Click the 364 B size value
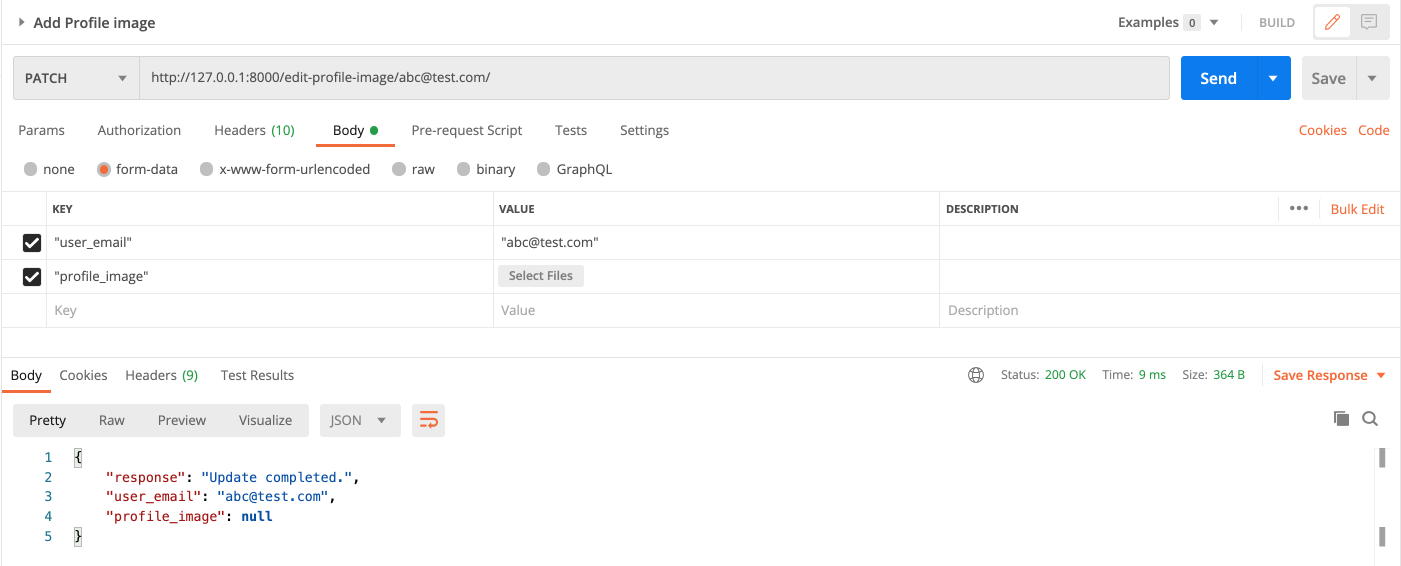 coord(1228,375)
